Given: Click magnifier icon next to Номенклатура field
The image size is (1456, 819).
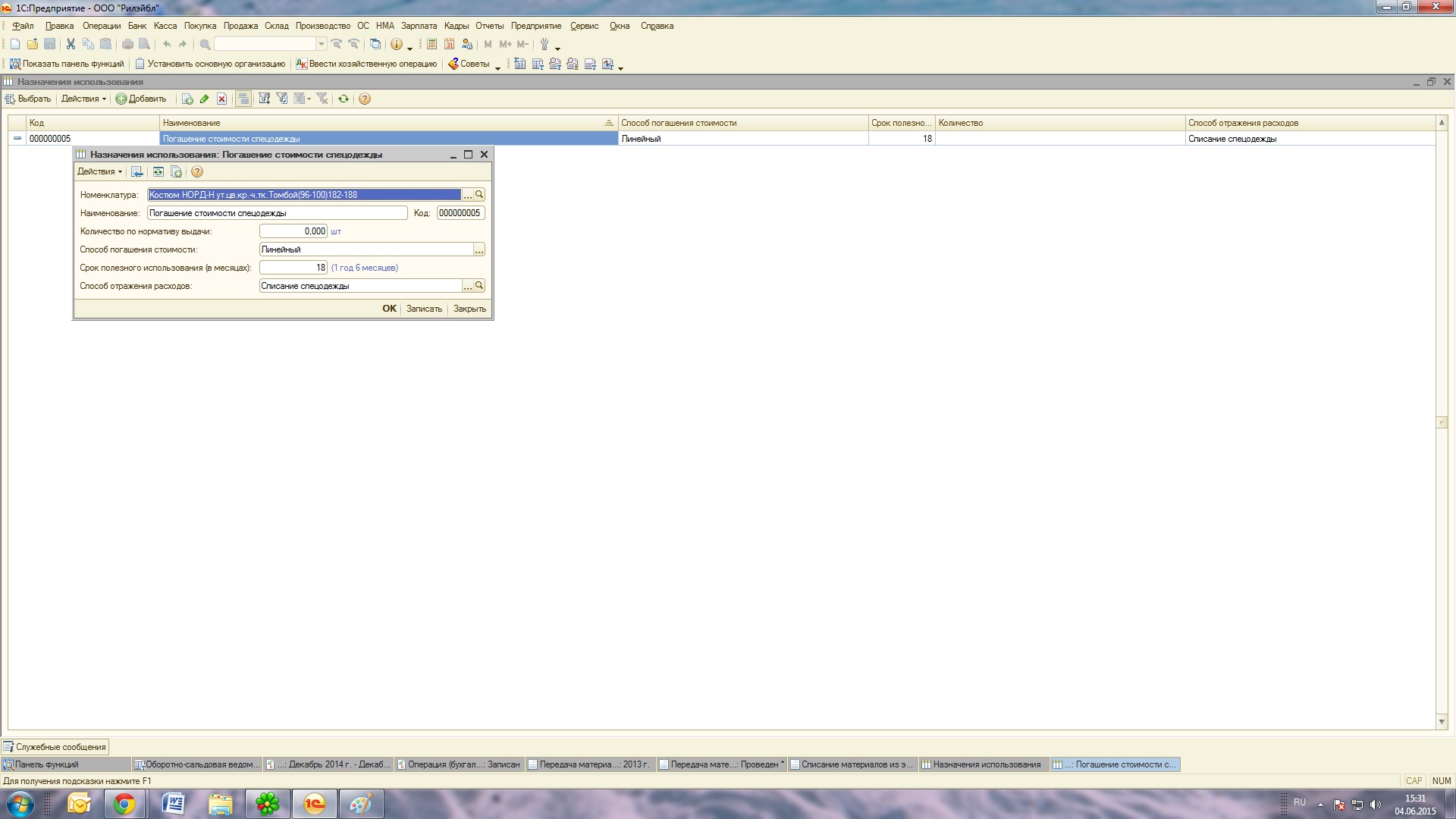Looking at the screenshot, I should coord(479,195).
